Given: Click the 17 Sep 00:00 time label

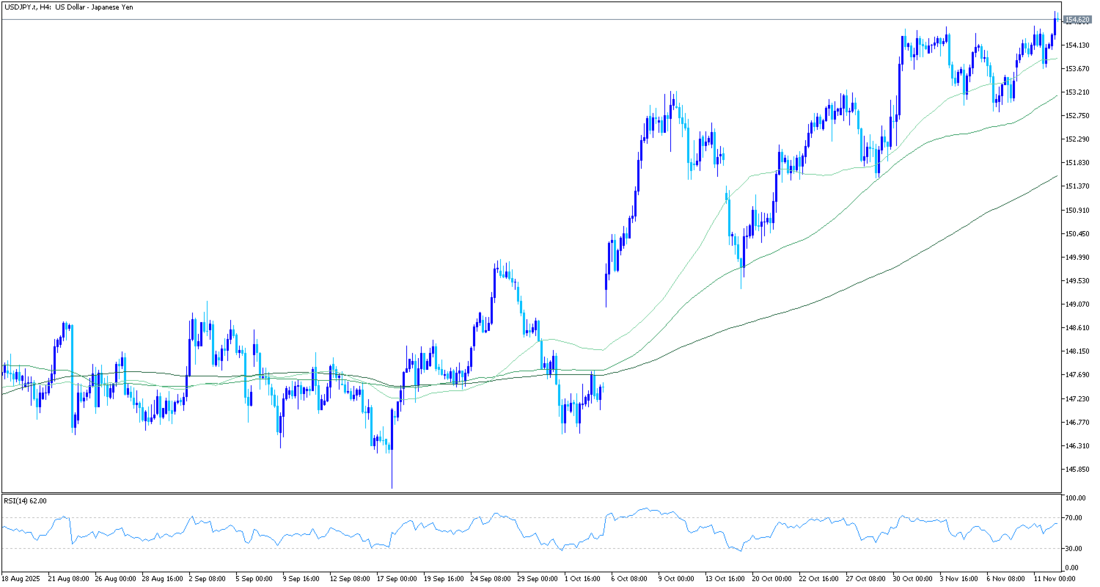Looking at the screenshot, I should point(398,578).
